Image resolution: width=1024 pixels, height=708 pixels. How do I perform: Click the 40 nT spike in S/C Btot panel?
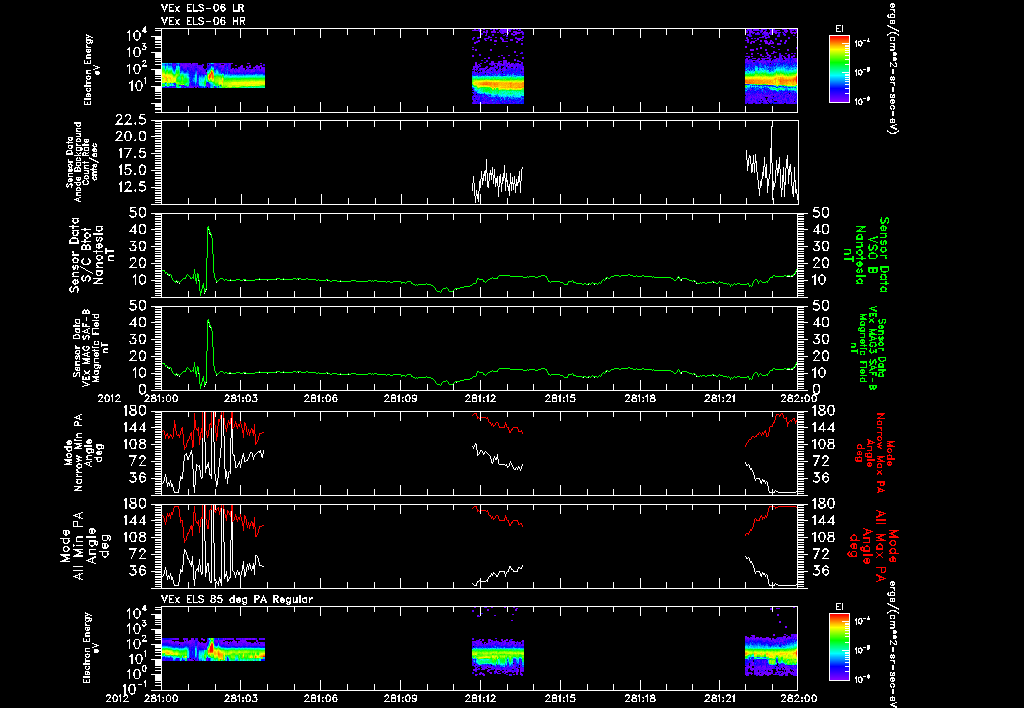210,255
